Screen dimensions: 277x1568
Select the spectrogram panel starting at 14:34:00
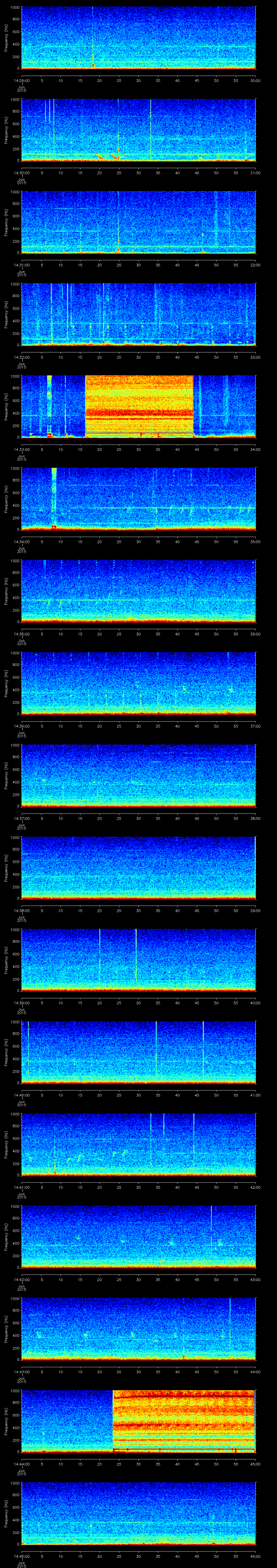[139, 499]
